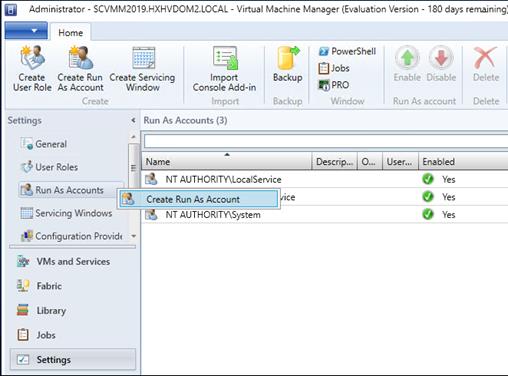
Task: Click the User... column header
Action: [400, 162]
